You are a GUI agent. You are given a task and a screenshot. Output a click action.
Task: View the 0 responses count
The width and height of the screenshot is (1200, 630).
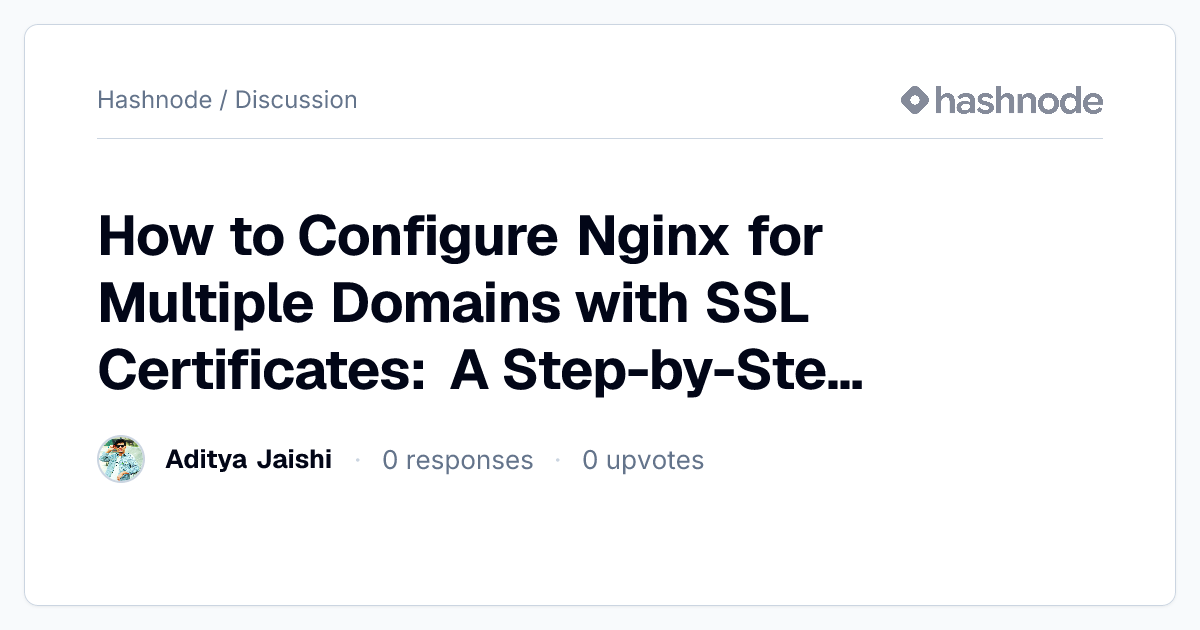point(458,460)
